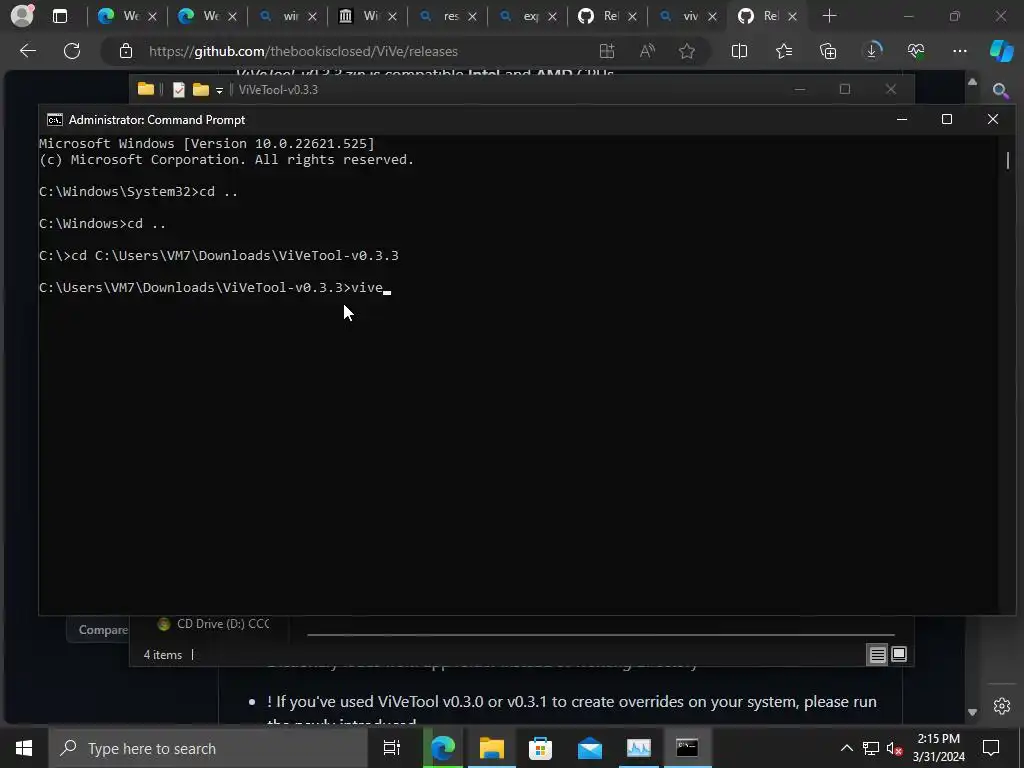This screenshot has height=768, width=1024.
Task: Open the Copilot sidebar icon
Action: pos(1001,51)
